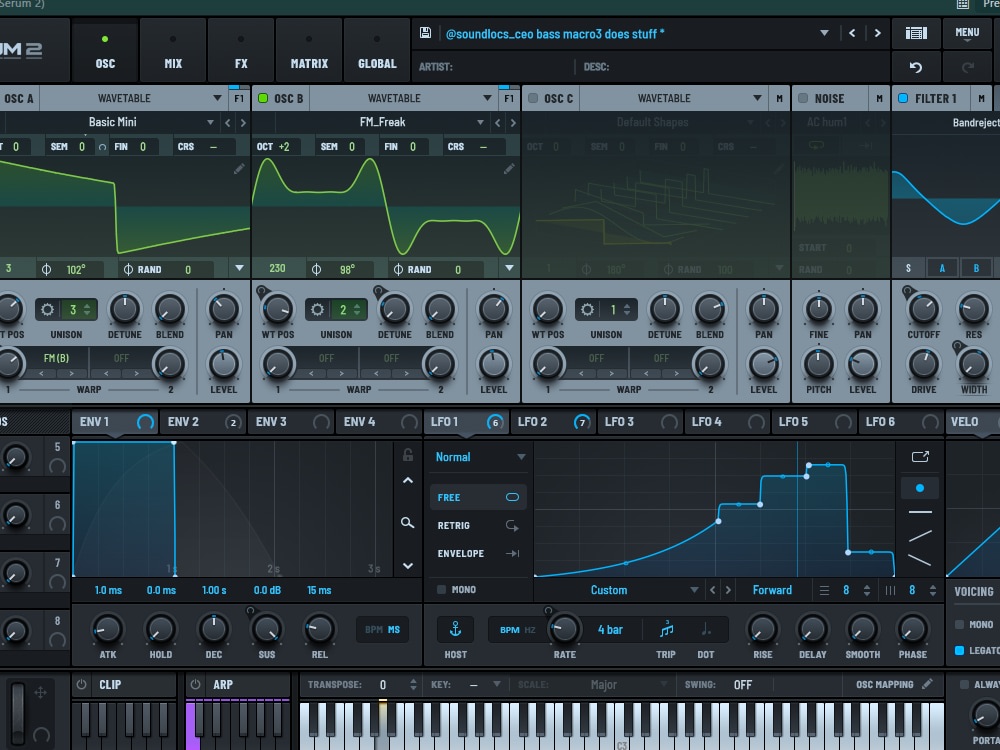The height and width of the screenshot is (750, 1000).
Task: Select the LFO point draw tool
Action: (920, 488)
